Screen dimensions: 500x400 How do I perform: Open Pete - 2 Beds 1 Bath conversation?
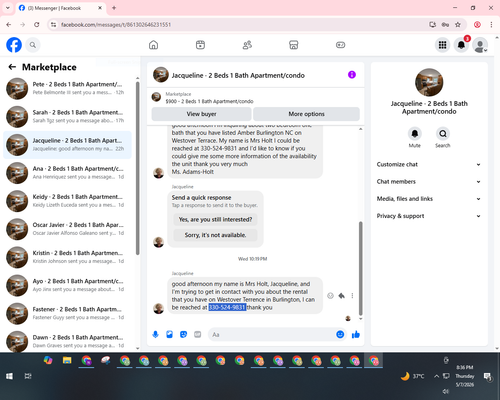[x=67, y=88]
